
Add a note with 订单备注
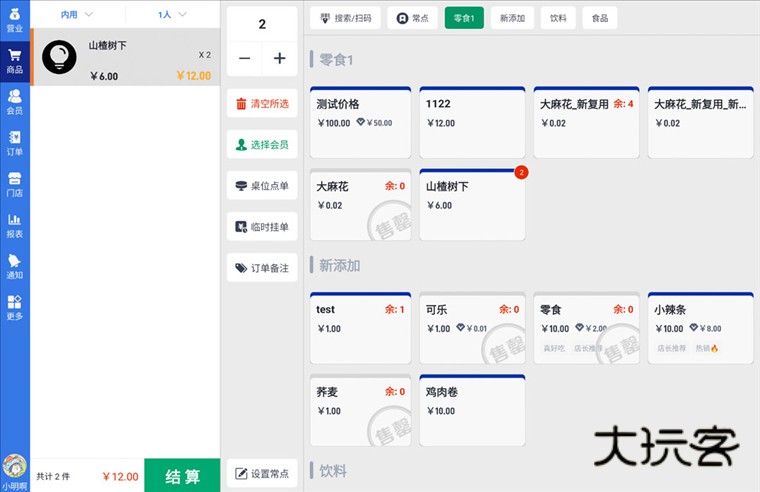point(262,268)
